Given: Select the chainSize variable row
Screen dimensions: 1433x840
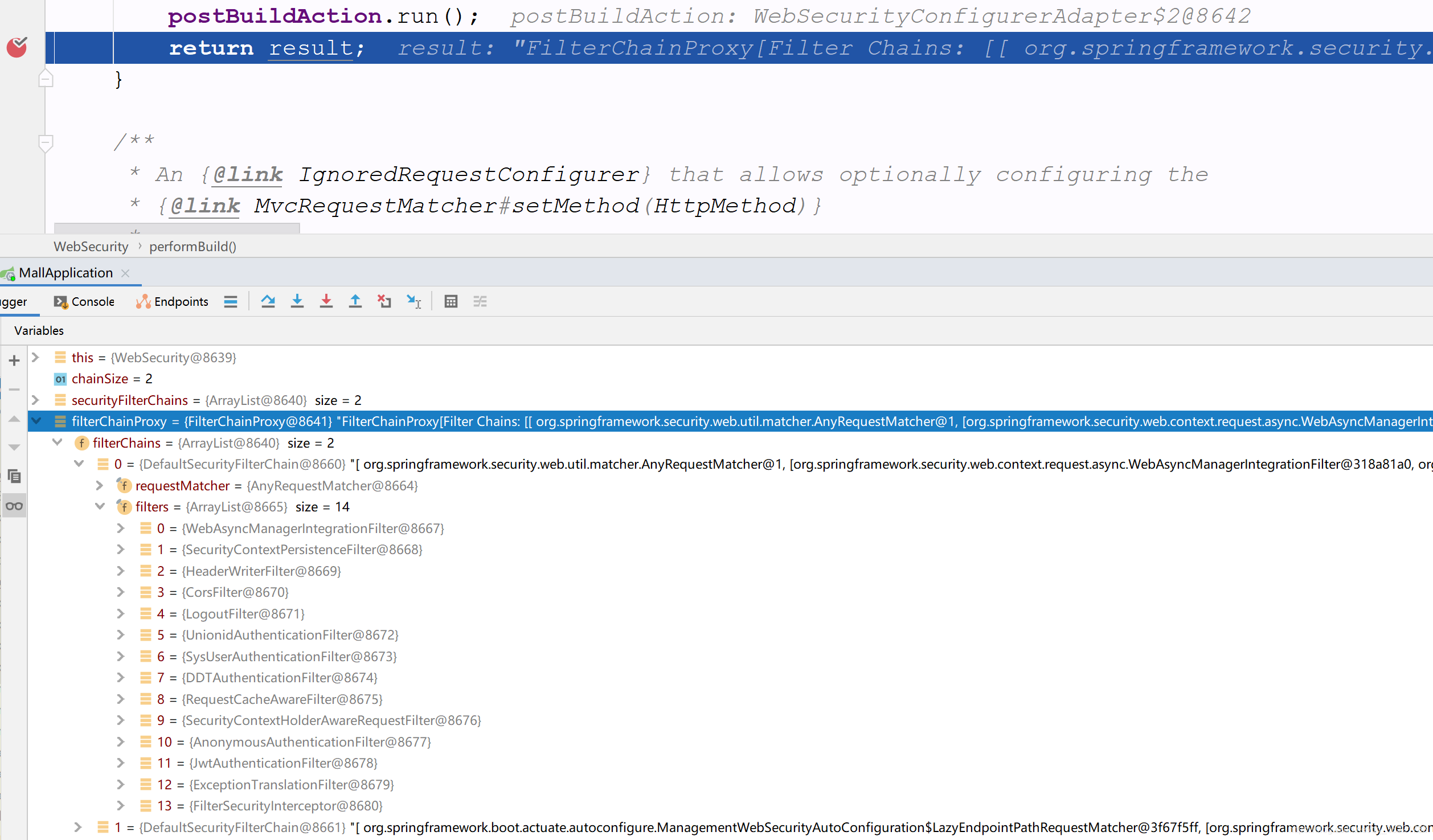Looking at the screenshot, I should pyautogui.click(x=112, y=379).
